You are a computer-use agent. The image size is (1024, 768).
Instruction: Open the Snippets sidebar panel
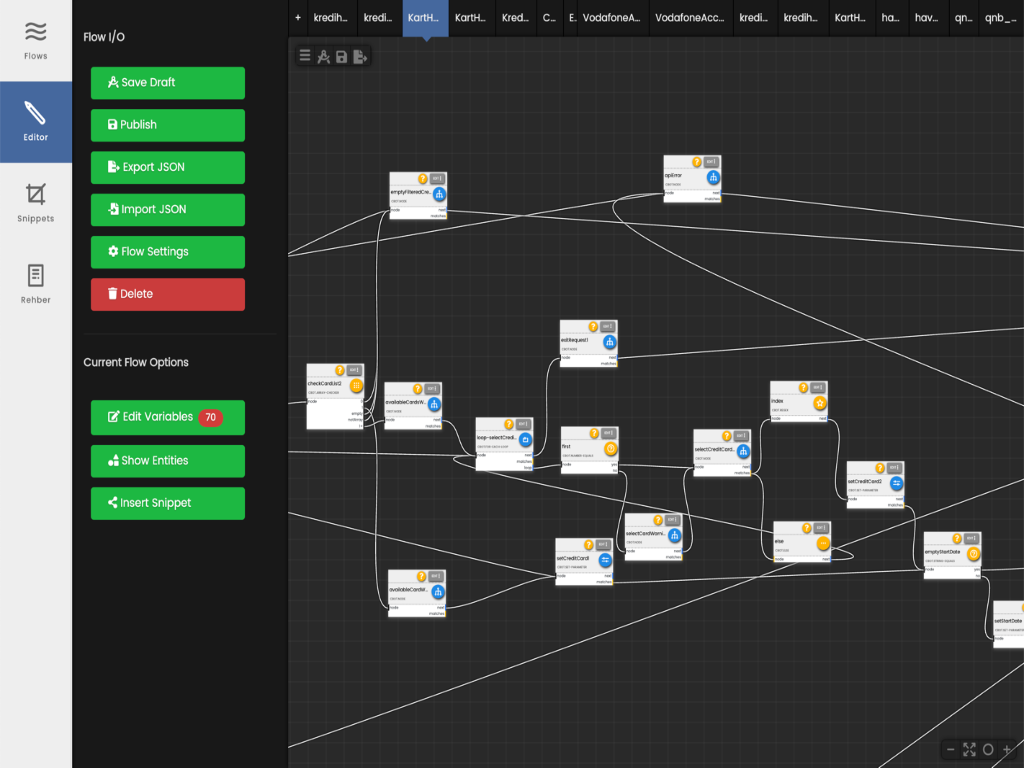click(36, 203)
